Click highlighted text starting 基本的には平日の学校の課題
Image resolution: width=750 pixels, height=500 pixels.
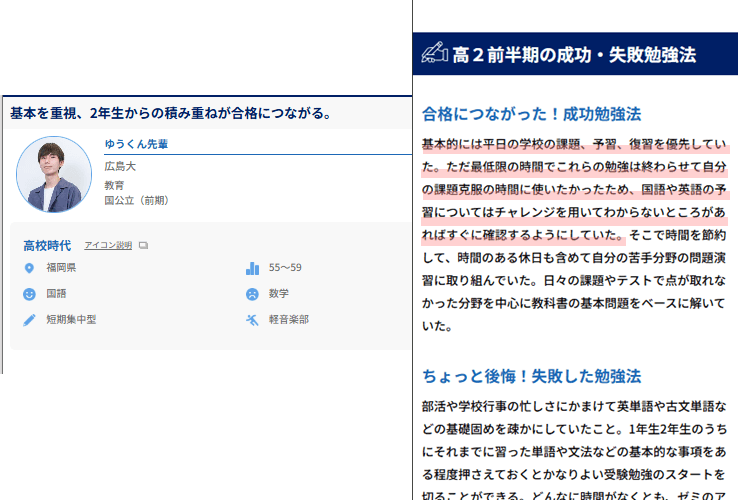click(574, 189)
